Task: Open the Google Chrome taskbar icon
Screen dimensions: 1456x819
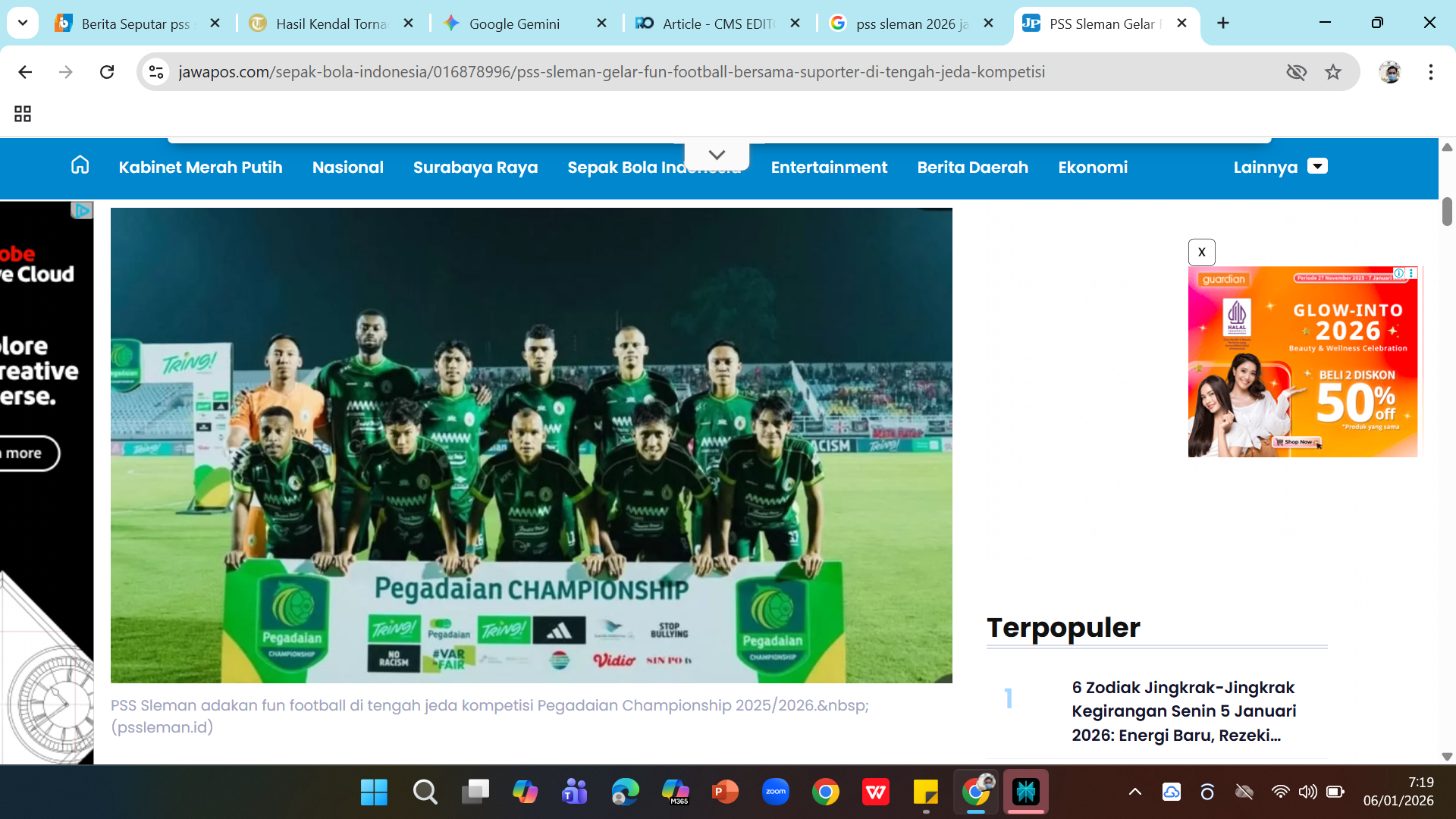Action: 826,792
